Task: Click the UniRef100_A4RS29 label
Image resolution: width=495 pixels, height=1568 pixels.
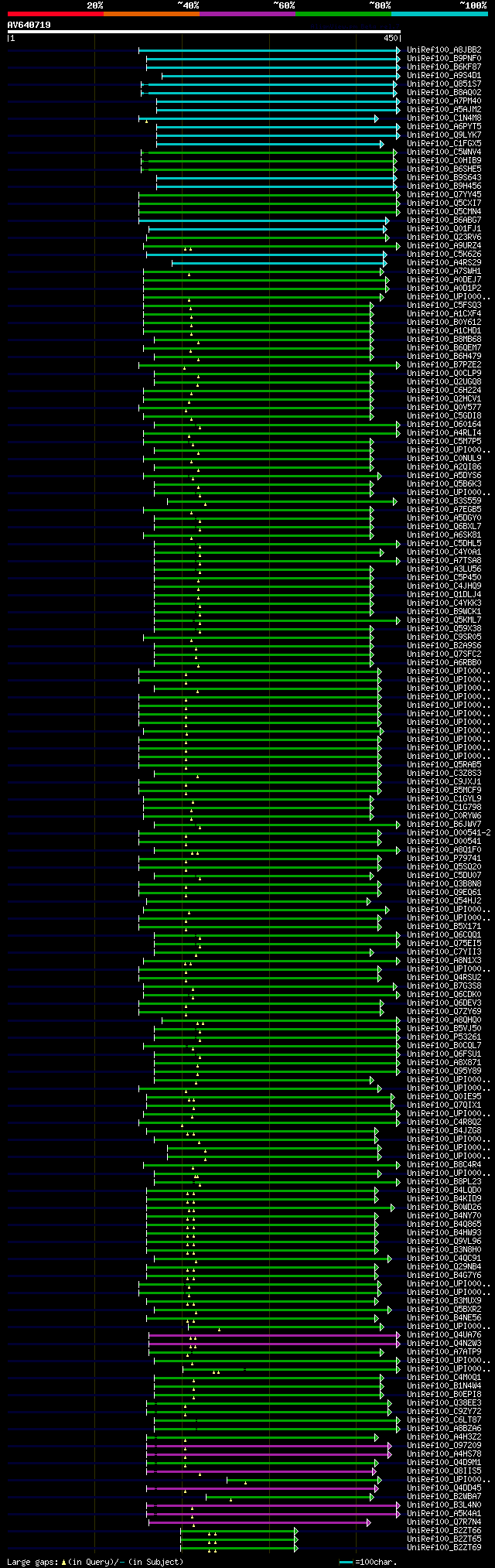Action: click(444, 262)
